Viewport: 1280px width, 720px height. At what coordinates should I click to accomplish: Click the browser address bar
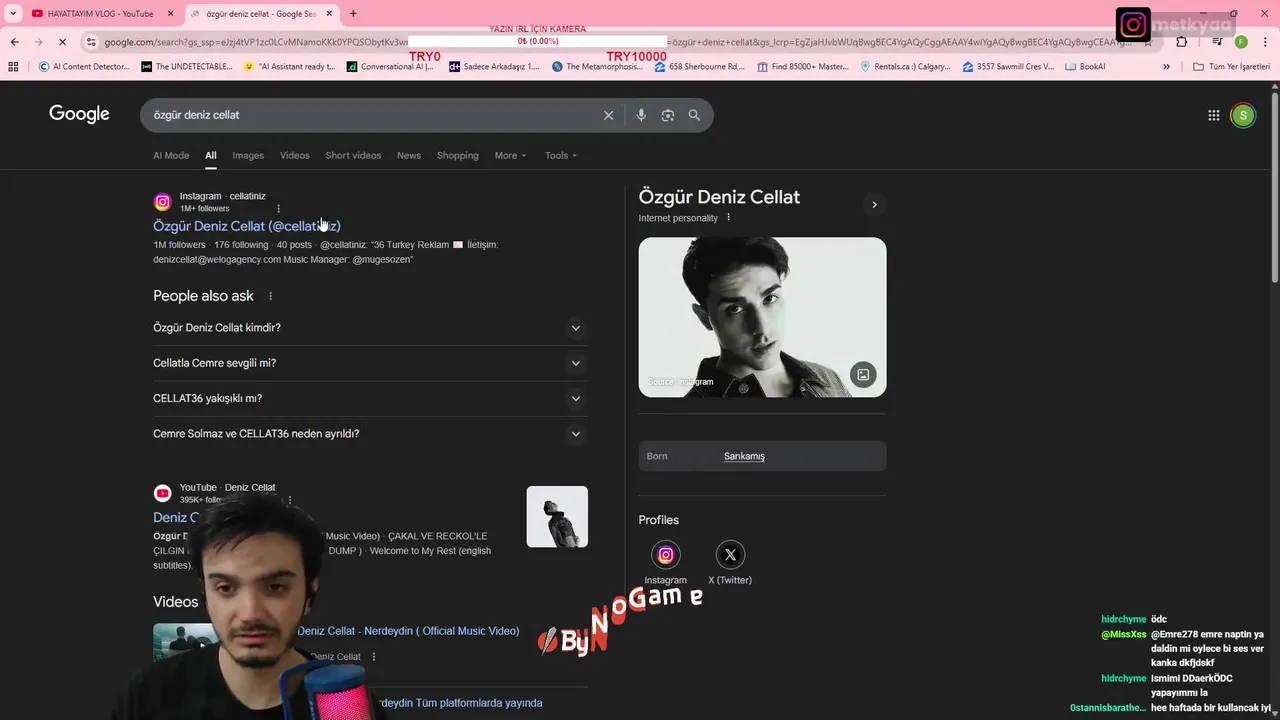pos(620,42)
